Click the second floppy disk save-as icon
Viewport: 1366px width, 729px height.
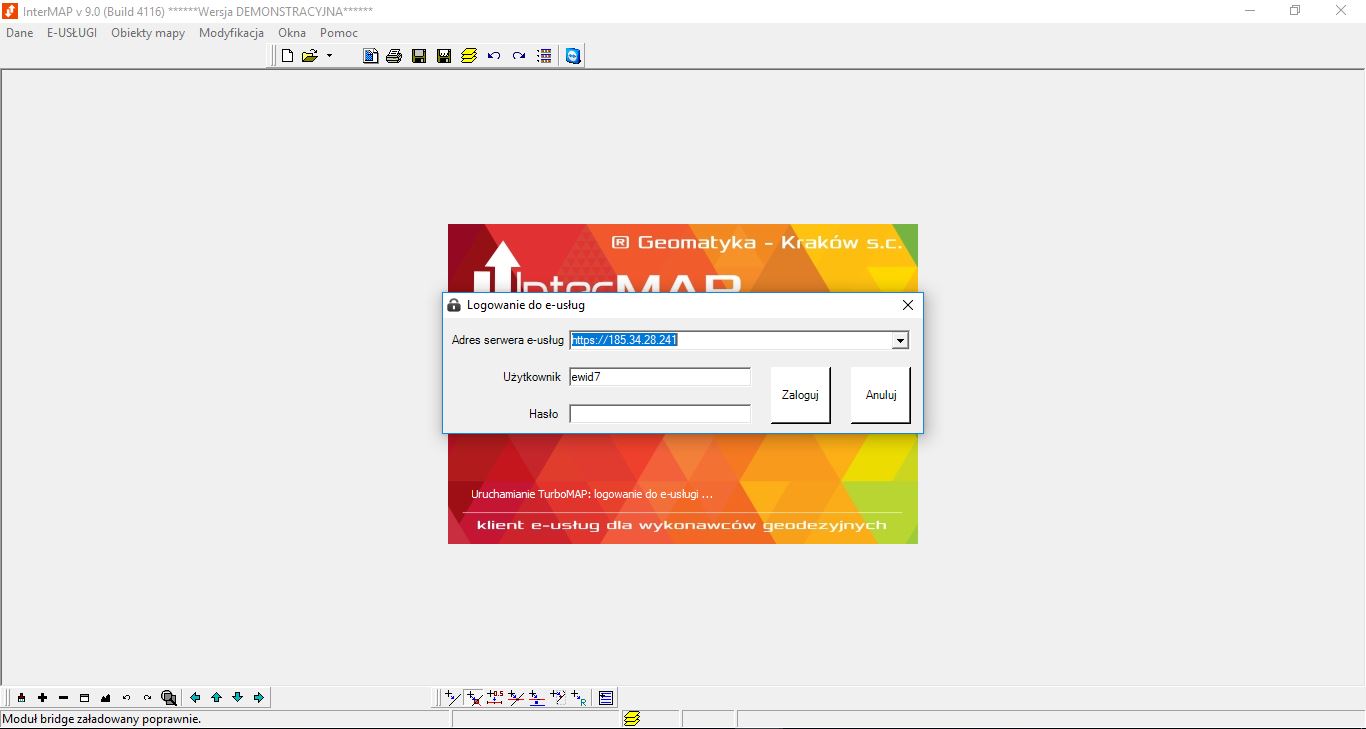click(444, 56)
